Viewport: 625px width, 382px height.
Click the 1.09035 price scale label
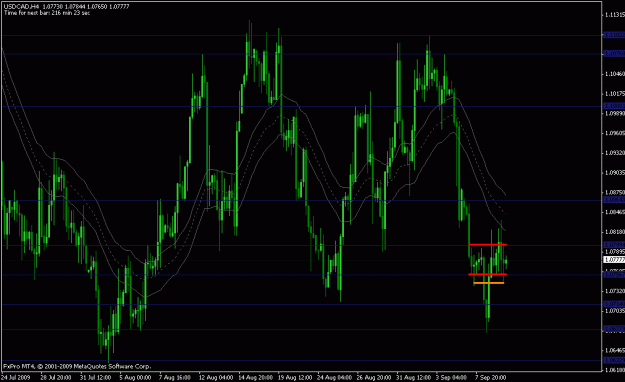(615, 173)
